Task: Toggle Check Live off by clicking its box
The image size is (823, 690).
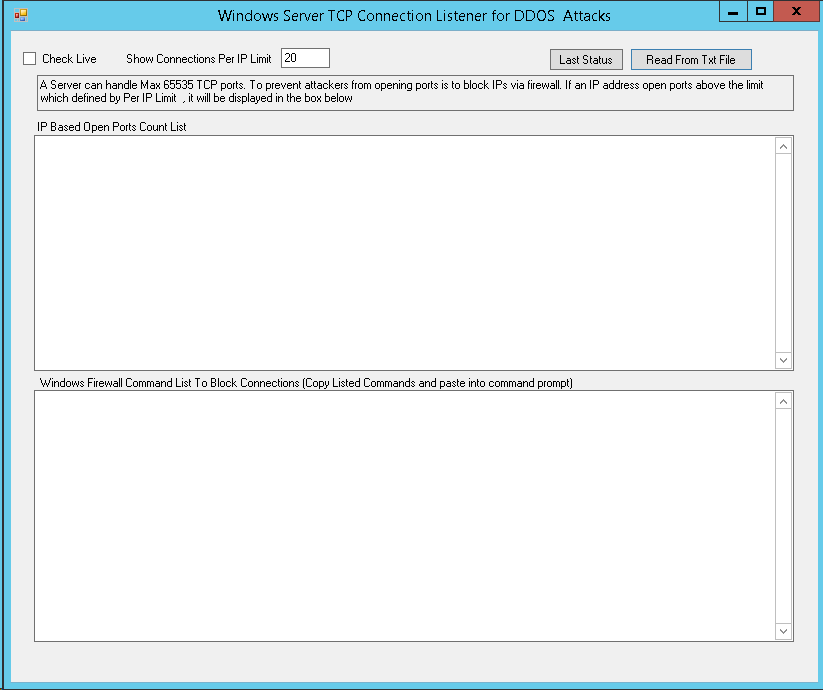Action: pos(29,58)
